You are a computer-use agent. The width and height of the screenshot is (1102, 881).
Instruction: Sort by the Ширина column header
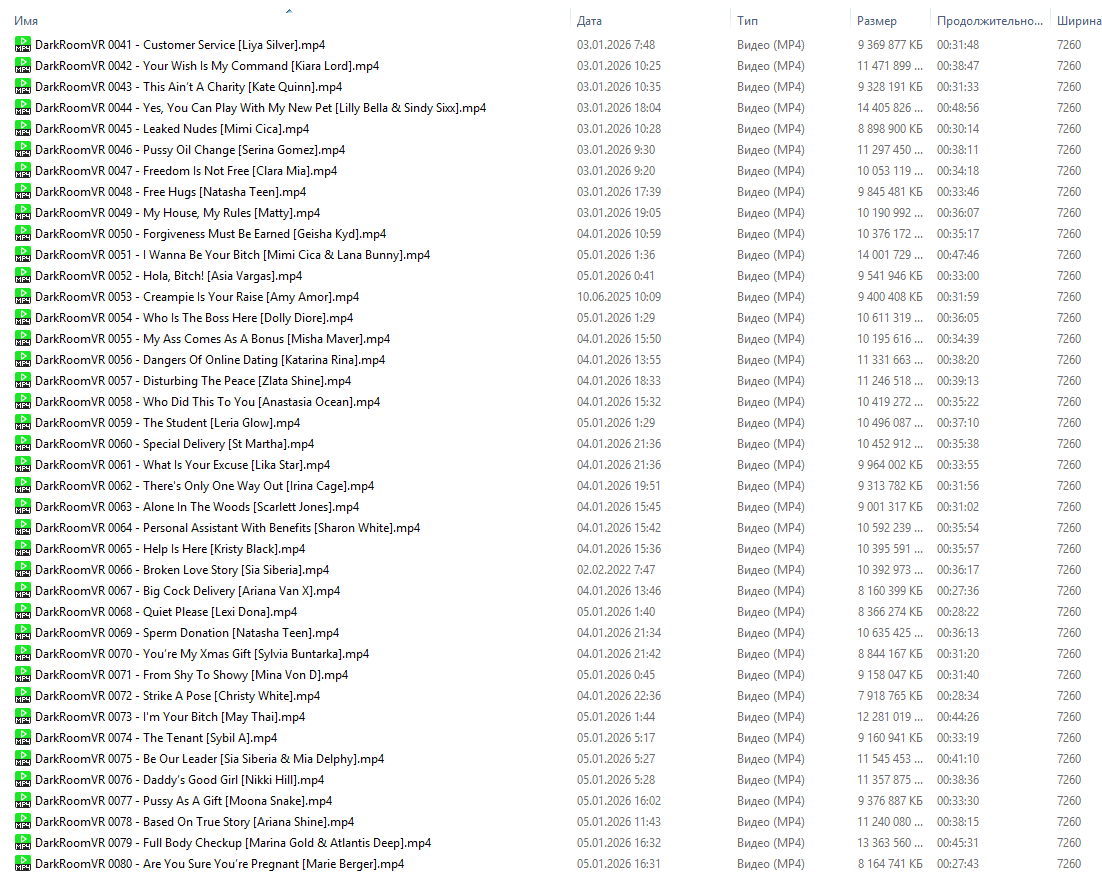[x=1079, y=21]
